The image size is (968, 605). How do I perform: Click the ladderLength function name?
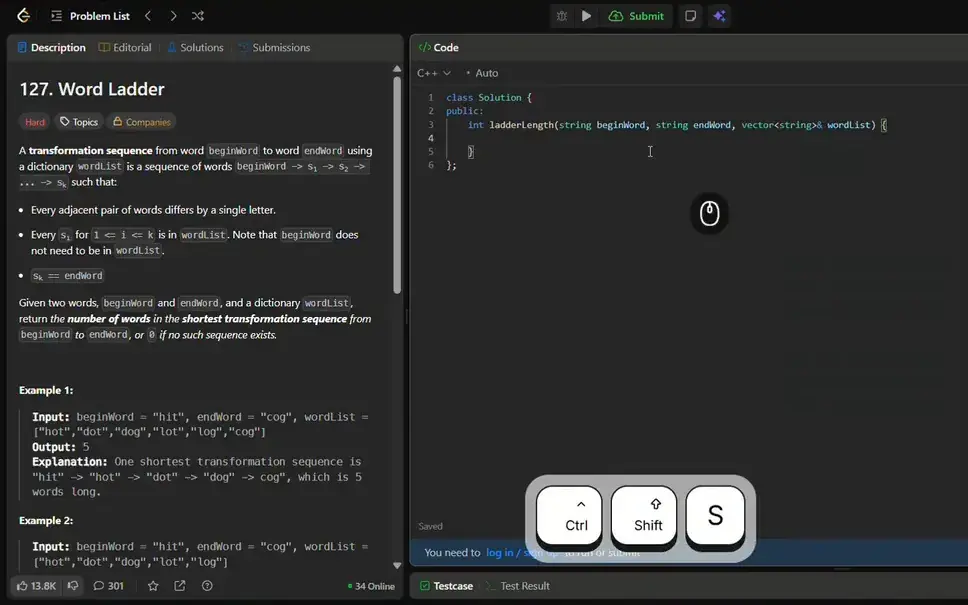522,125
